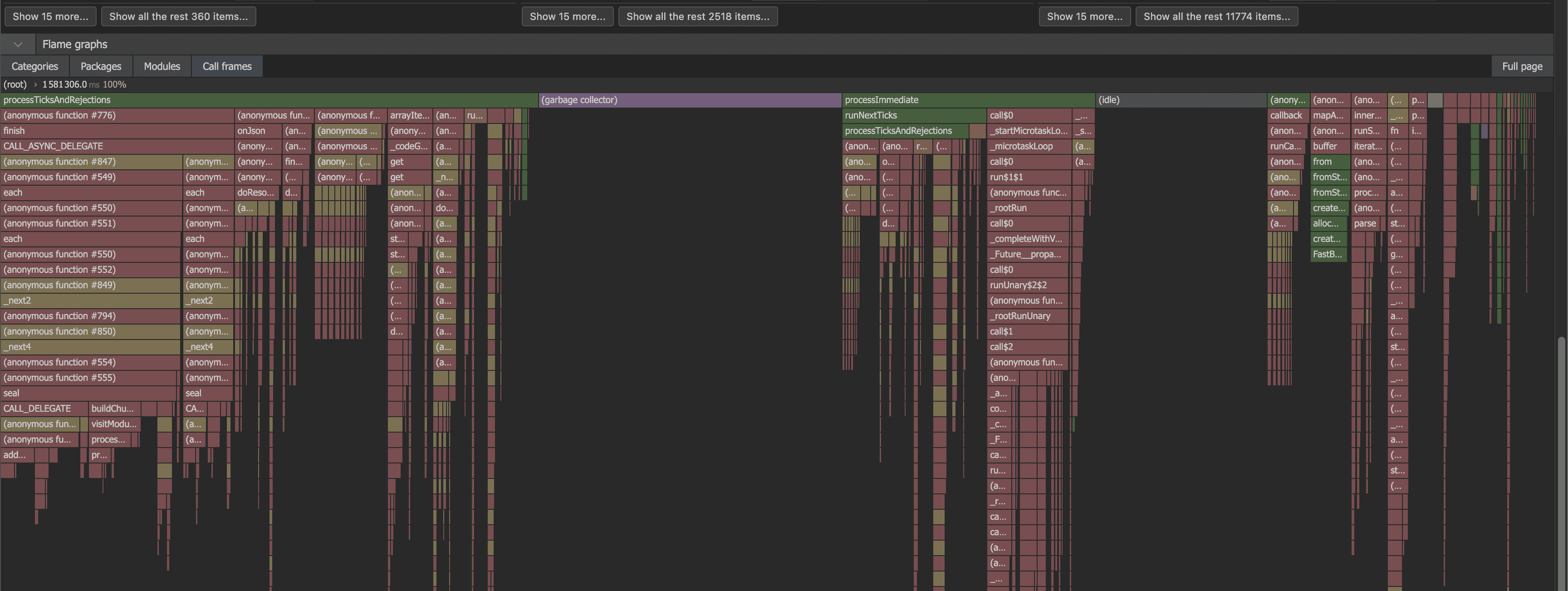
Task: Select the (garbage collector) frame
Action: 690,100
